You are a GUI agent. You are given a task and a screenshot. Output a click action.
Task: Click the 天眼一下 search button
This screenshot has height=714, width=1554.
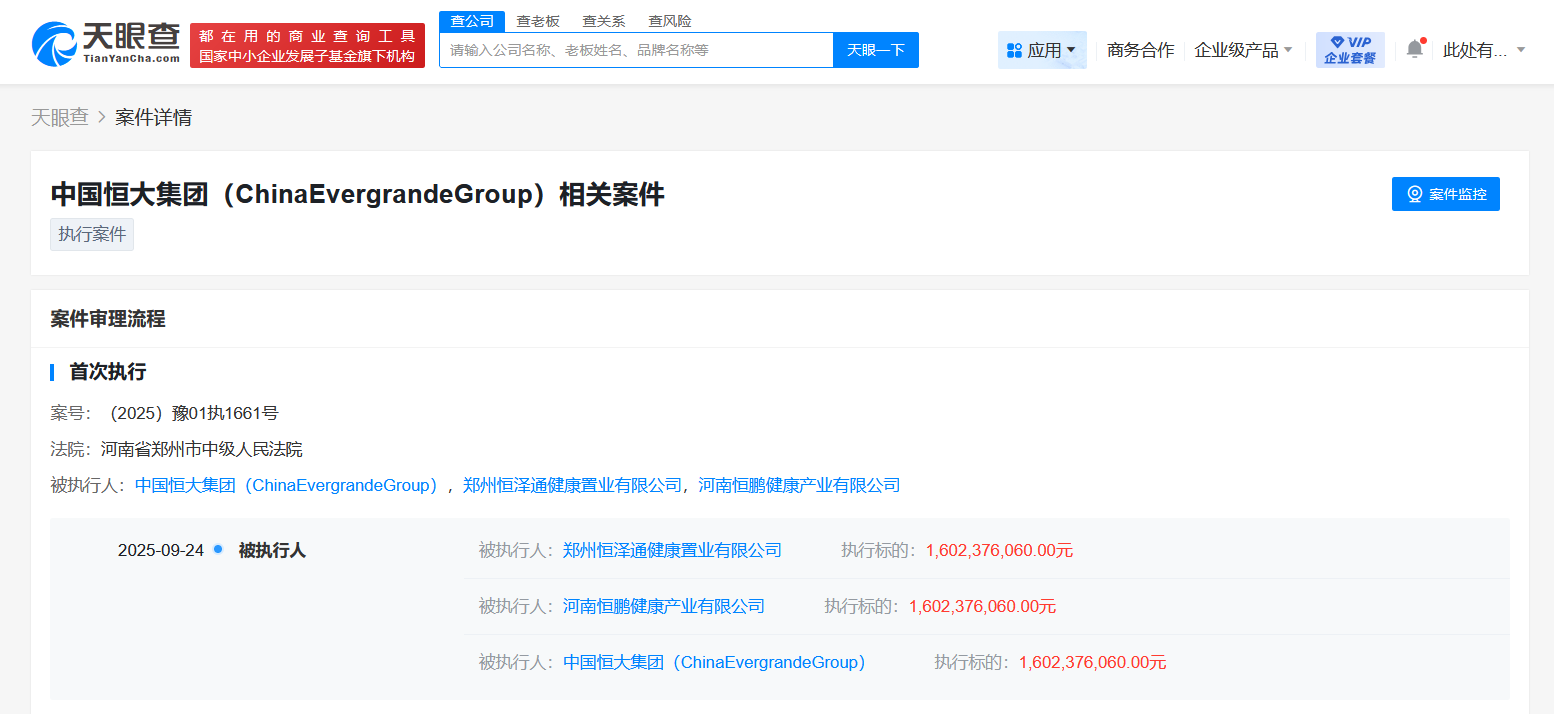876,50
